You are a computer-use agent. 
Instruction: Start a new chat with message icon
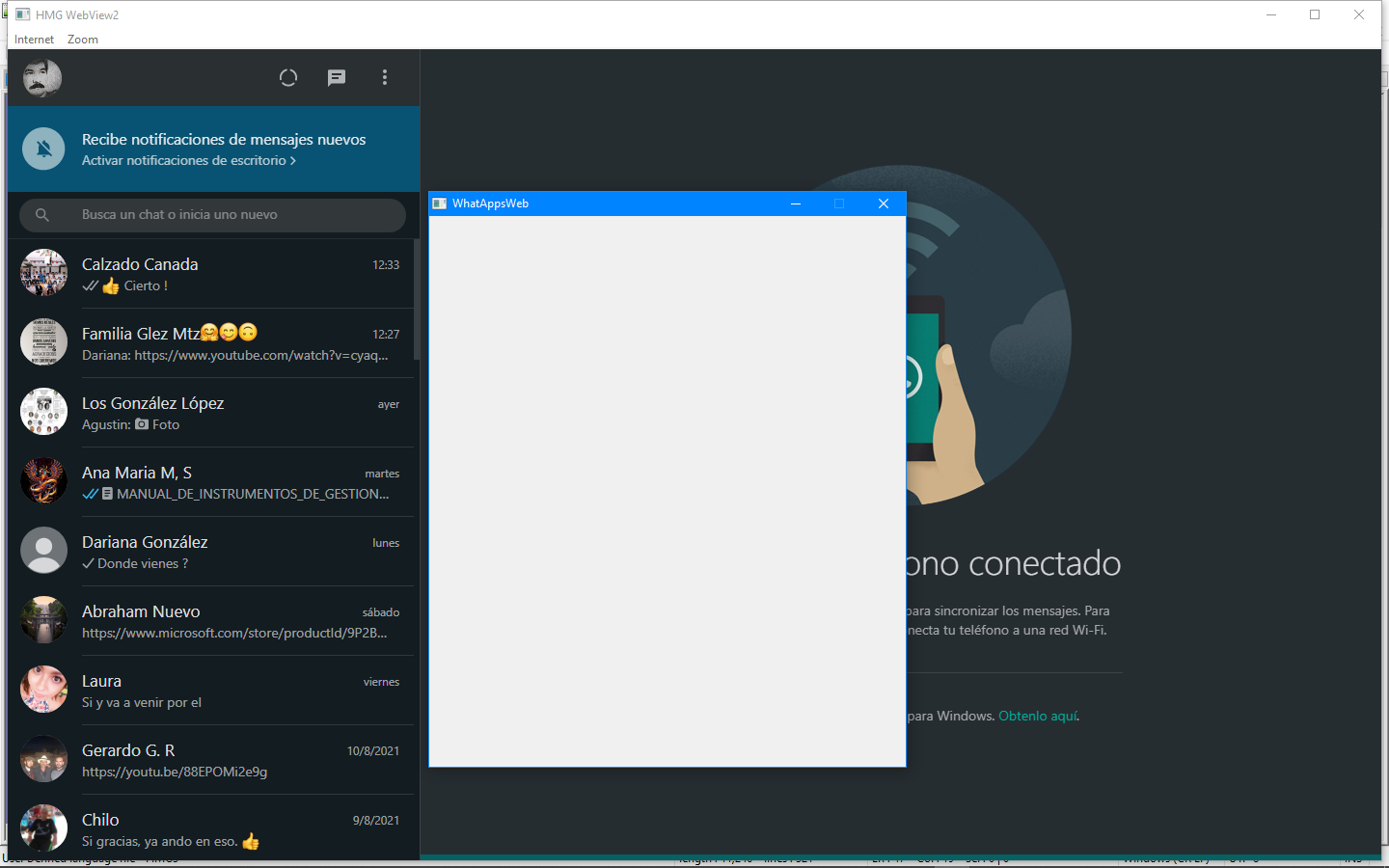click(336, 78)
